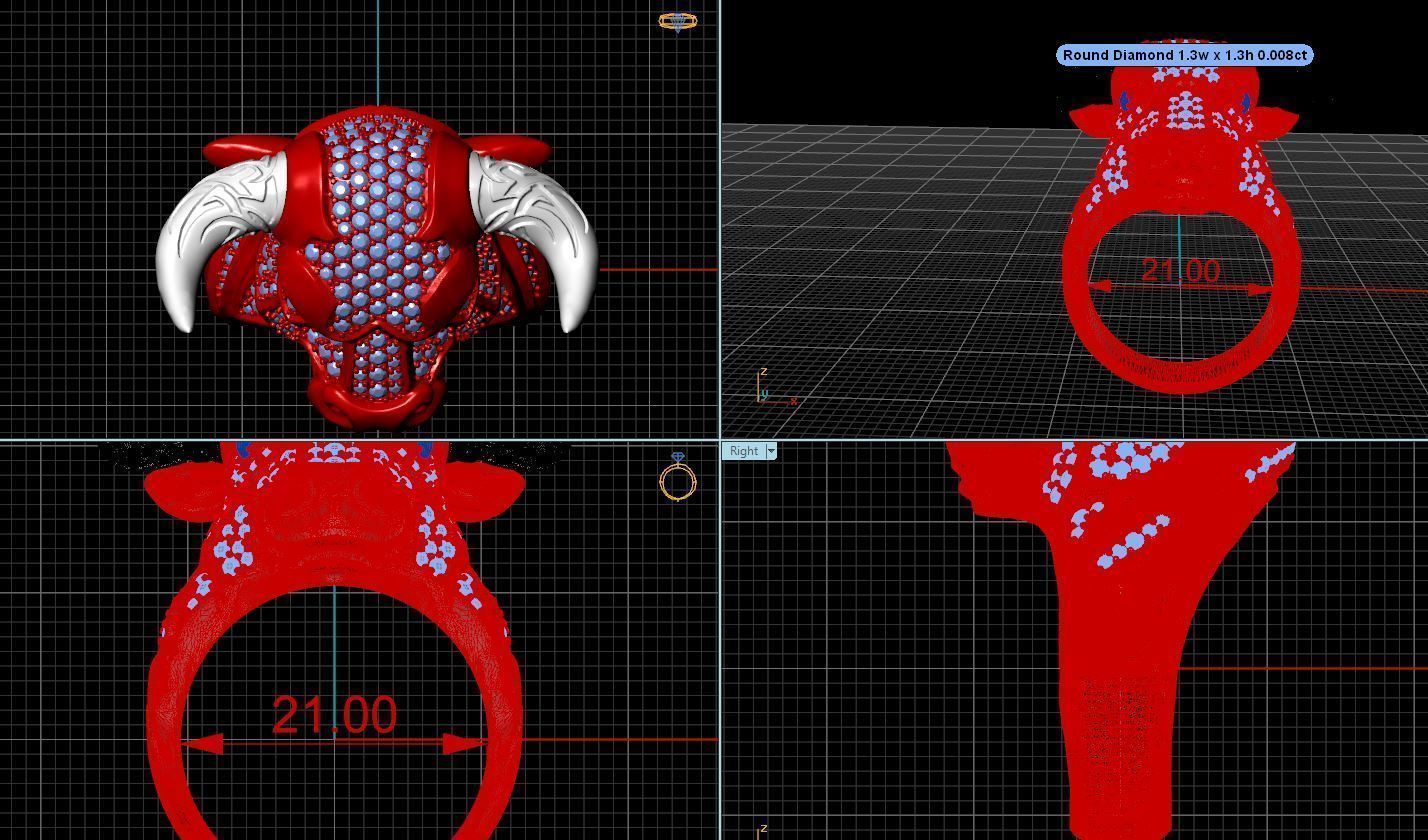Click the top-view ring icon in the upper-left viewport
Image resolution: width=1428 pixels, height=840 pixels.
(x=678, y=21)
